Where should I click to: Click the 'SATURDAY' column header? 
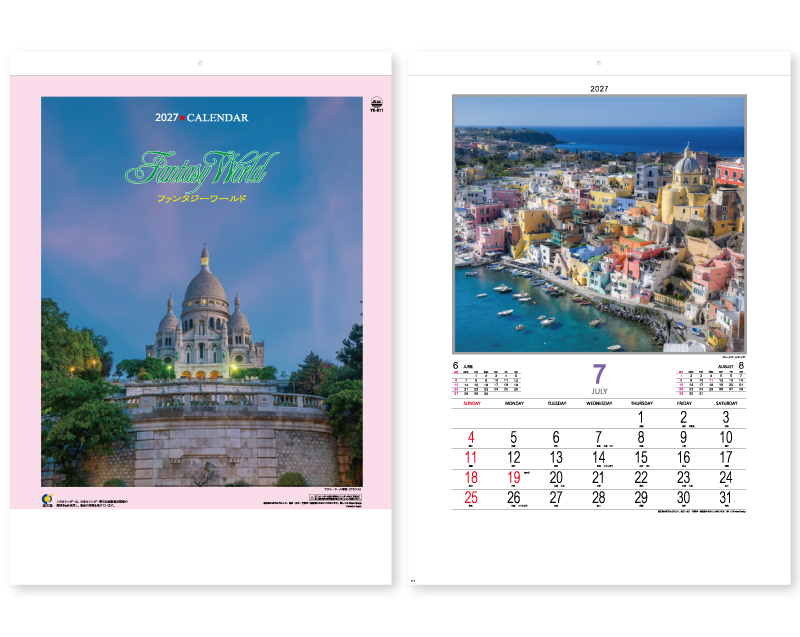(726, 403)
